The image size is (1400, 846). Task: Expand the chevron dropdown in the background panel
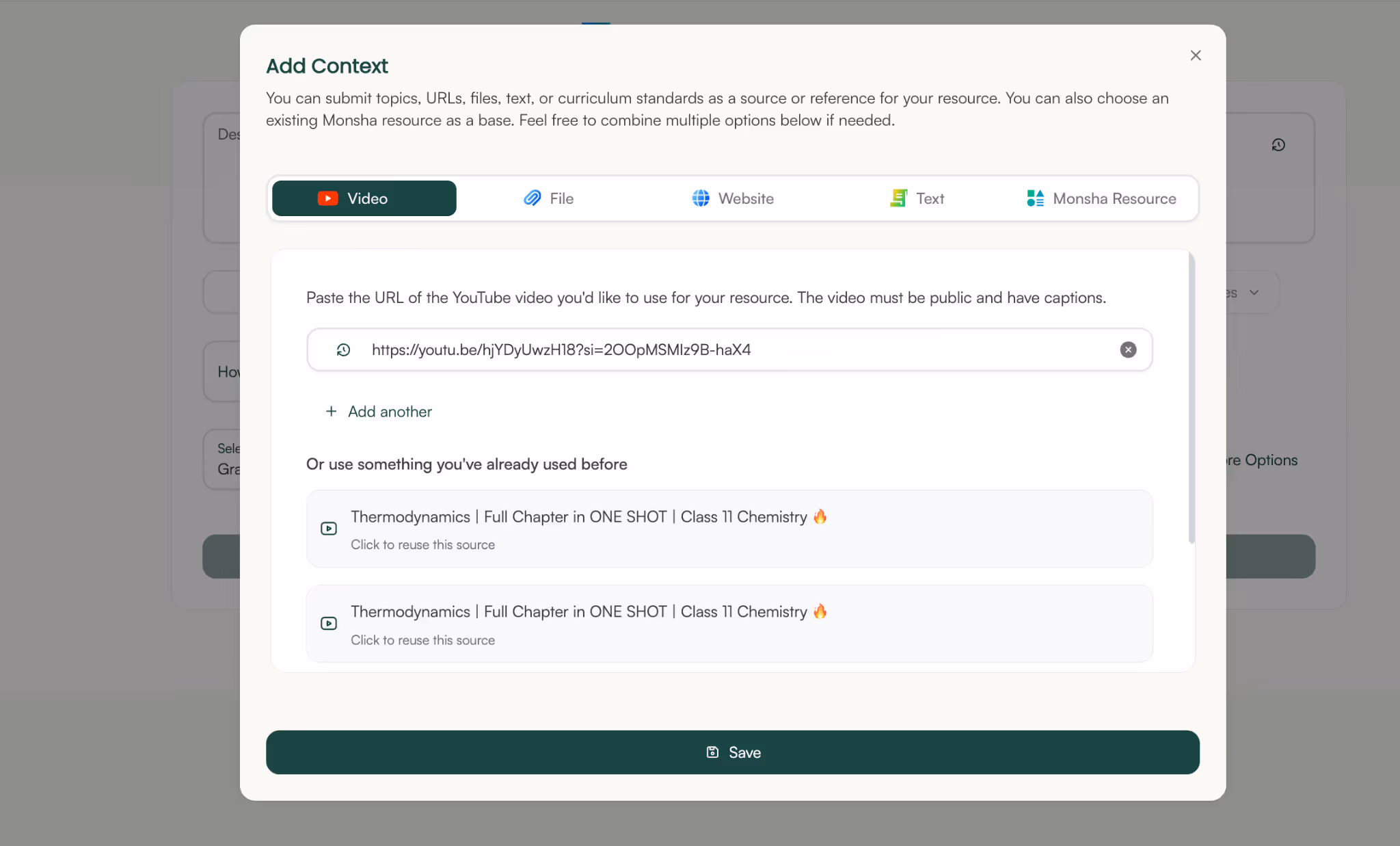pyautogui.click(x=1254, y=292)
